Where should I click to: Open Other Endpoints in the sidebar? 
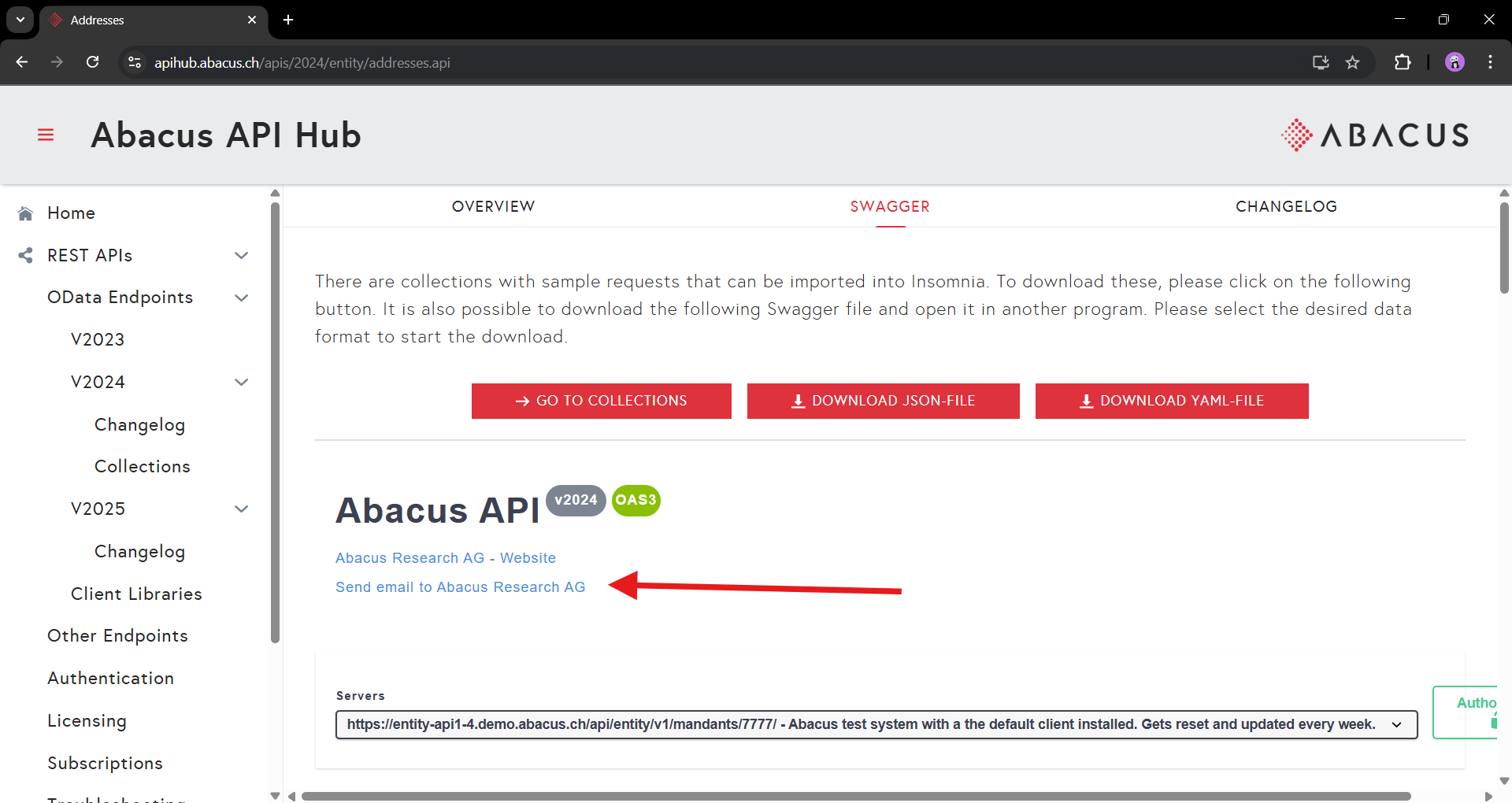coord(117,636)
